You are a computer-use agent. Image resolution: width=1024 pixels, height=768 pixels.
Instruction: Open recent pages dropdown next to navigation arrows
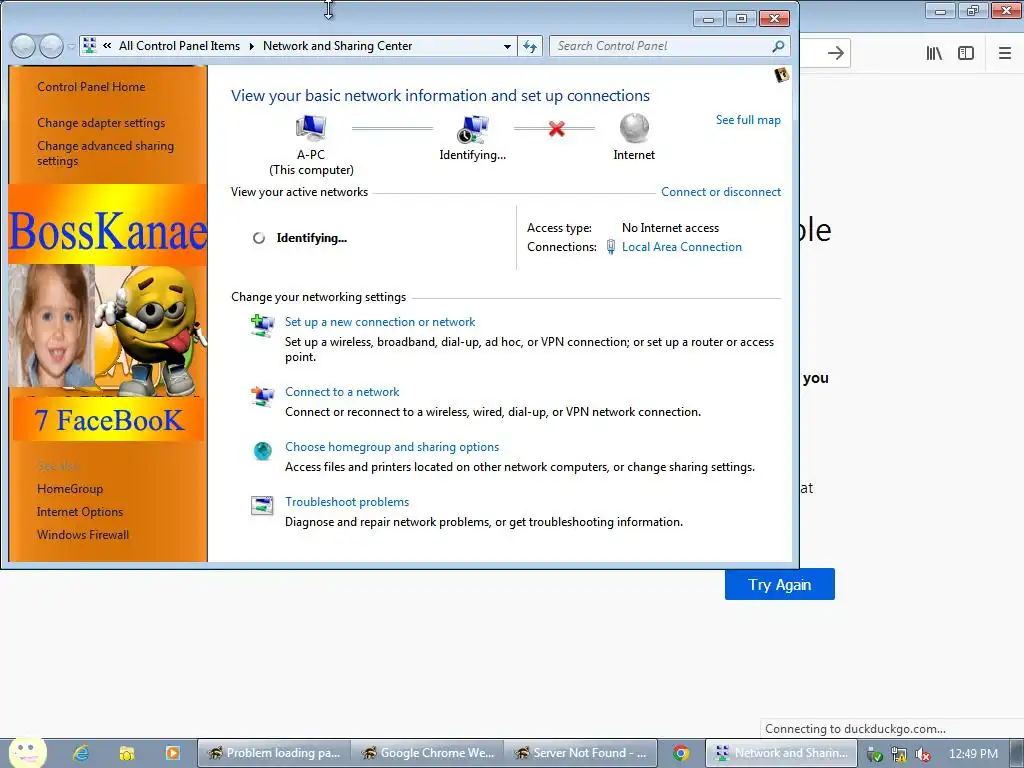click(x=71, y=47)
